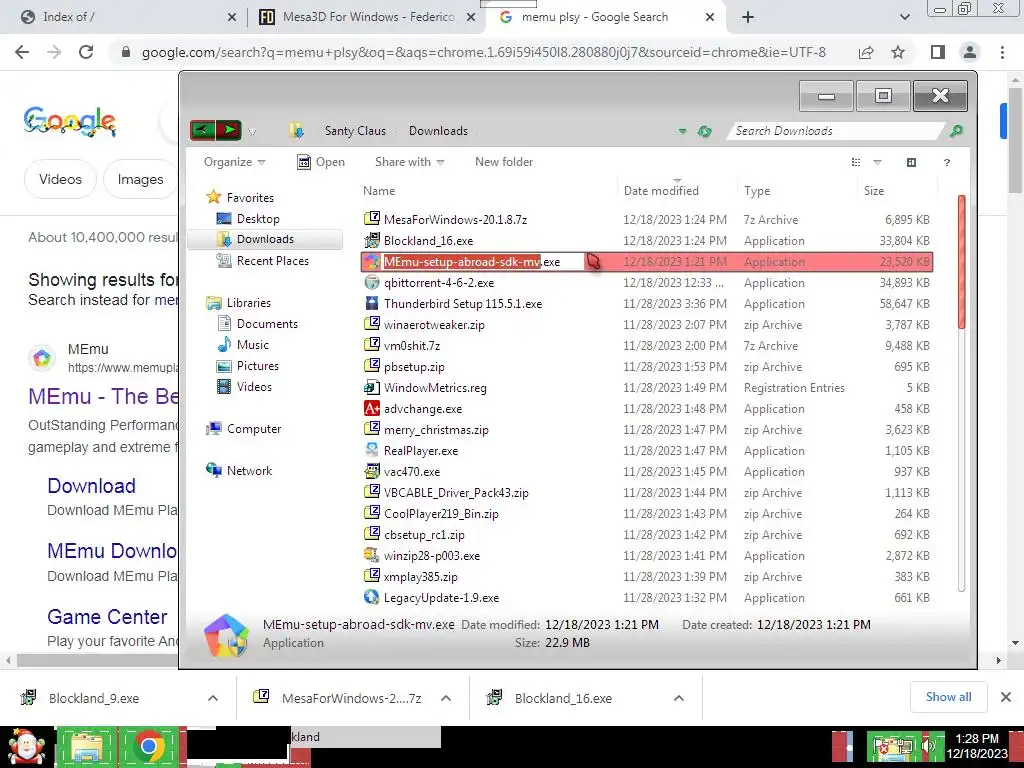Select Blockland_16.exe file icon in list
Viewport: 1024px width, 768px height.
click(372, 240)
